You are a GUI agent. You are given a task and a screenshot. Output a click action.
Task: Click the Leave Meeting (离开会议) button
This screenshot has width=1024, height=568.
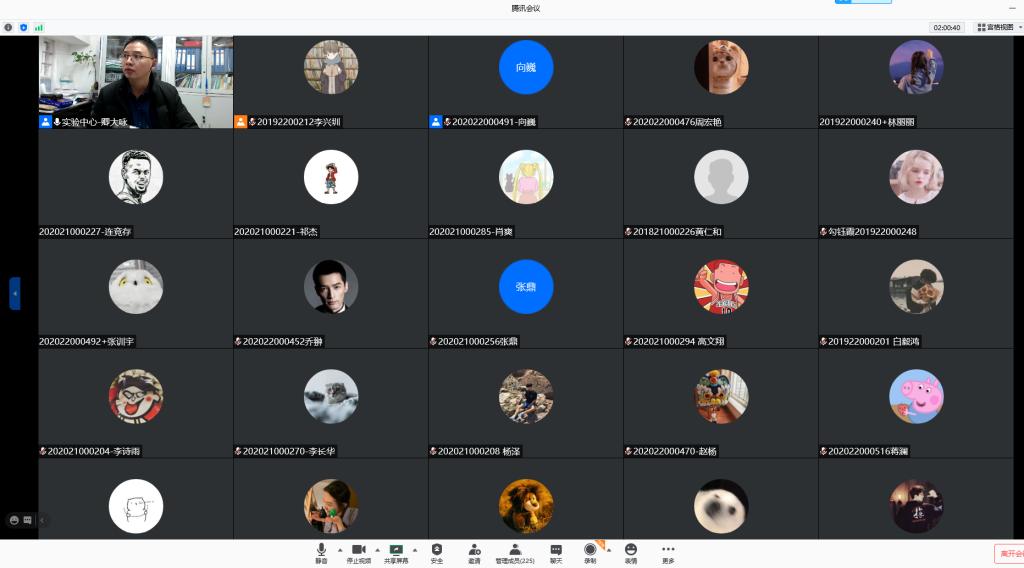click(x=1007, y=553)
